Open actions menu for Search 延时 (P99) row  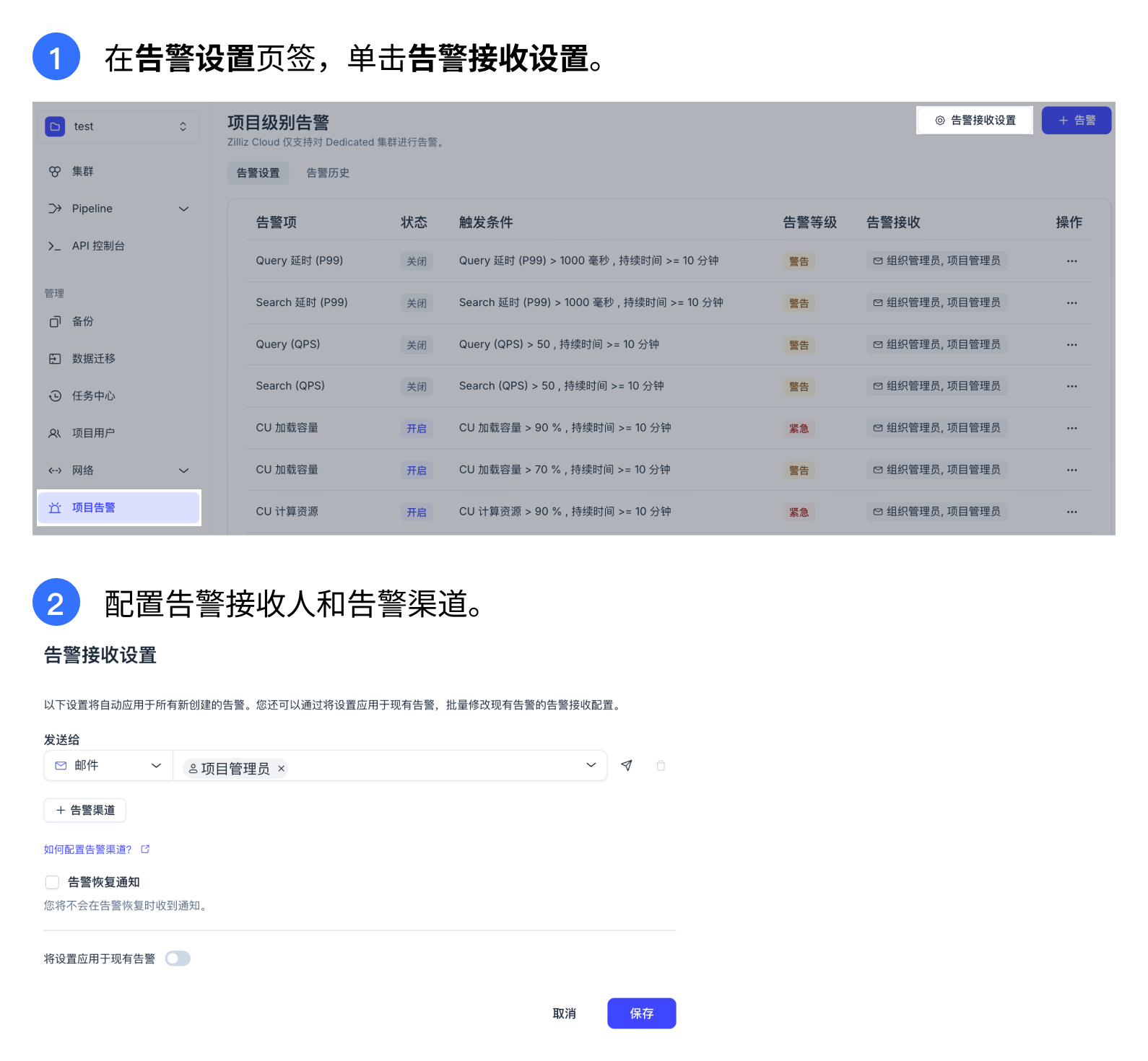pos(1071,303)
